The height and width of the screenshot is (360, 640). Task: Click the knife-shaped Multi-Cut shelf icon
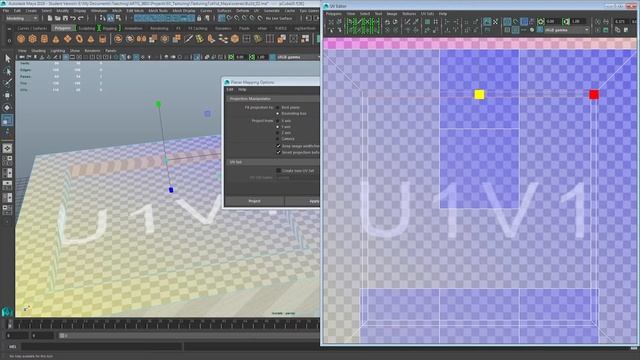(x=188, y=39)
